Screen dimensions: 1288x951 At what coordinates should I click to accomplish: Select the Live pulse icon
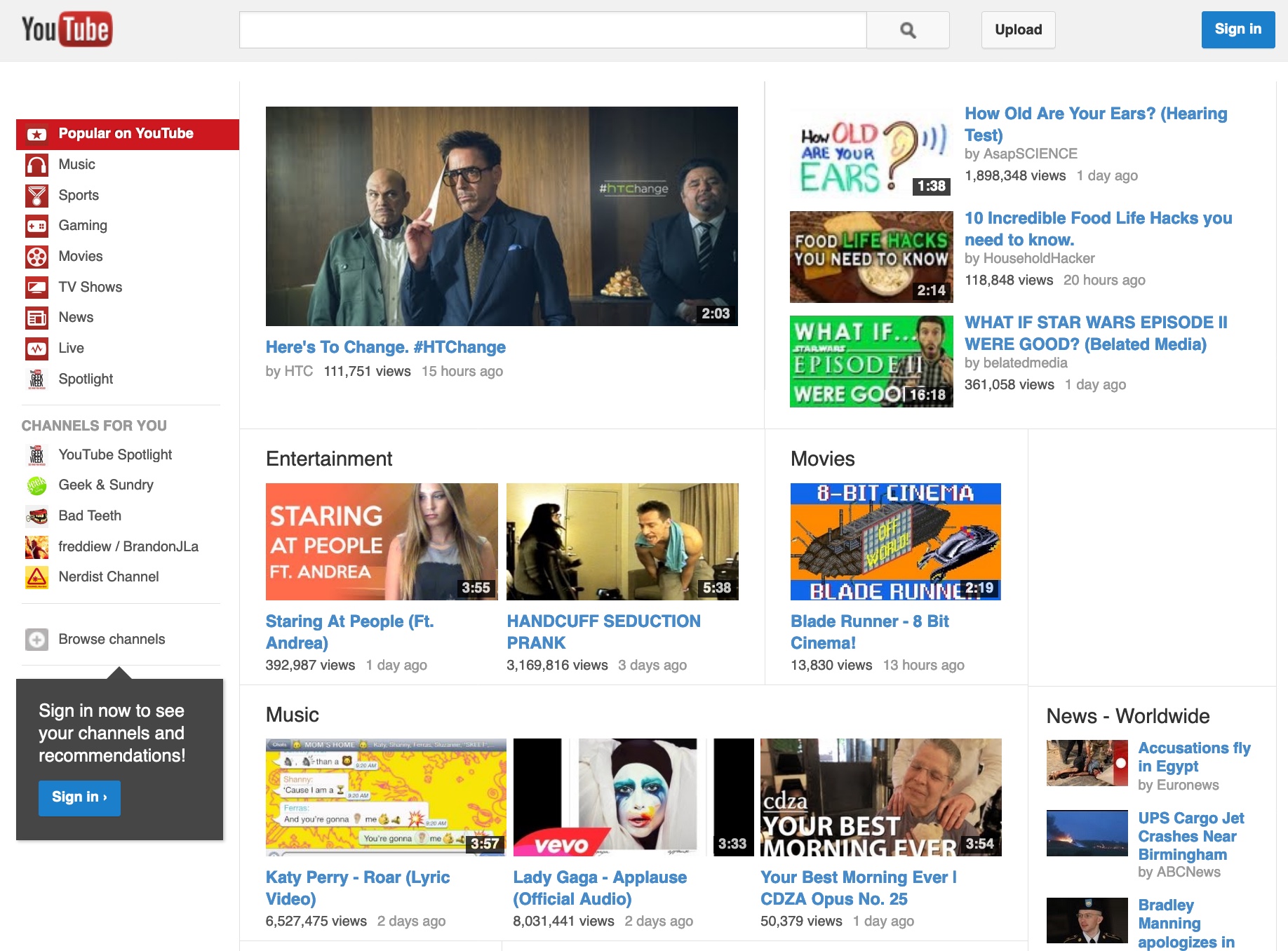(x=36, y=349)
